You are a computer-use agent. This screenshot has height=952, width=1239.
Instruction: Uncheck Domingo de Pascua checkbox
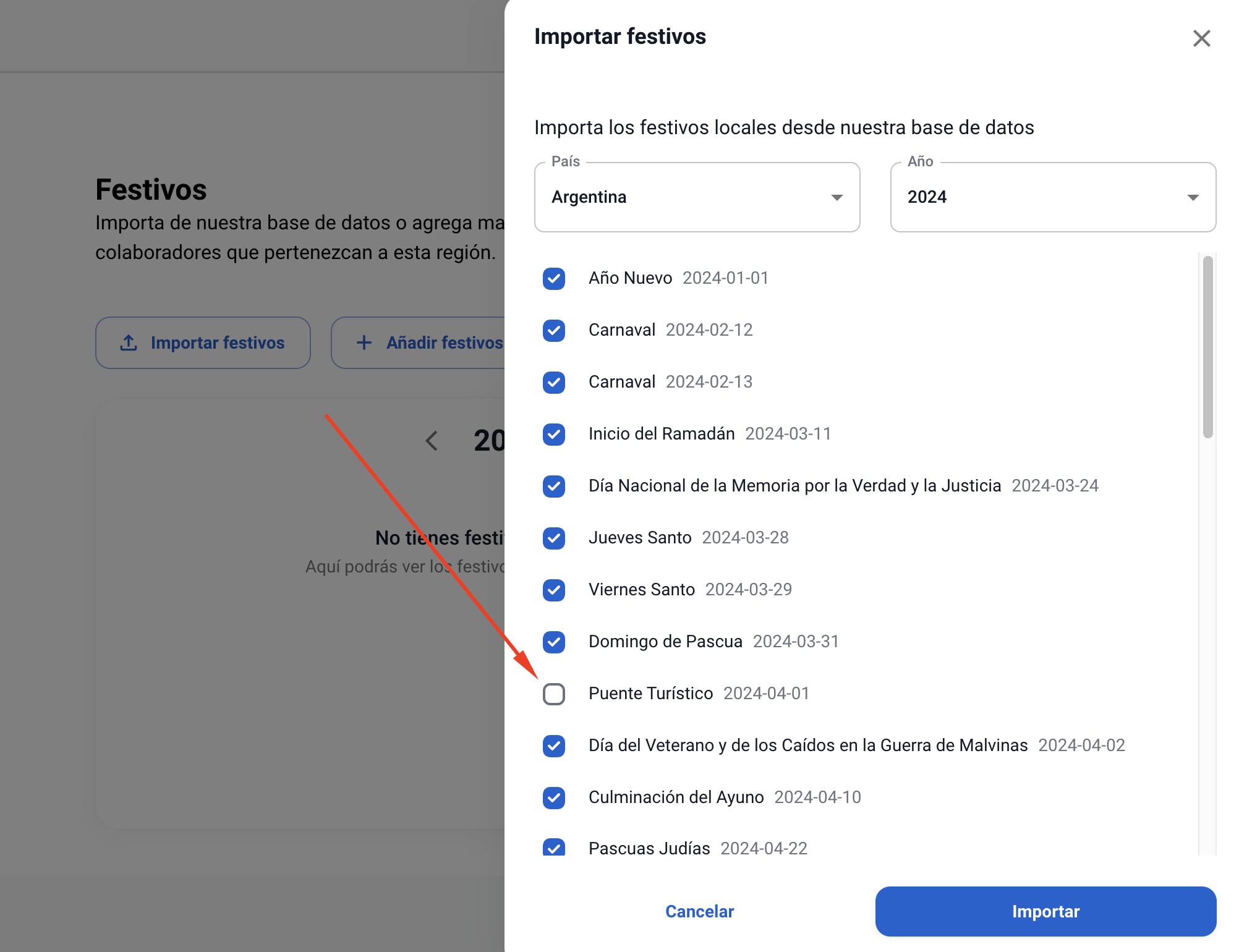click(x=554, y=642)
